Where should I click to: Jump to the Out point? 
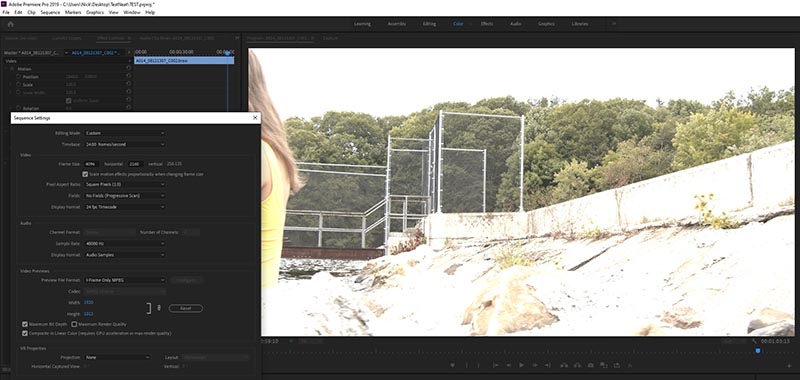[x=548, y=365]
